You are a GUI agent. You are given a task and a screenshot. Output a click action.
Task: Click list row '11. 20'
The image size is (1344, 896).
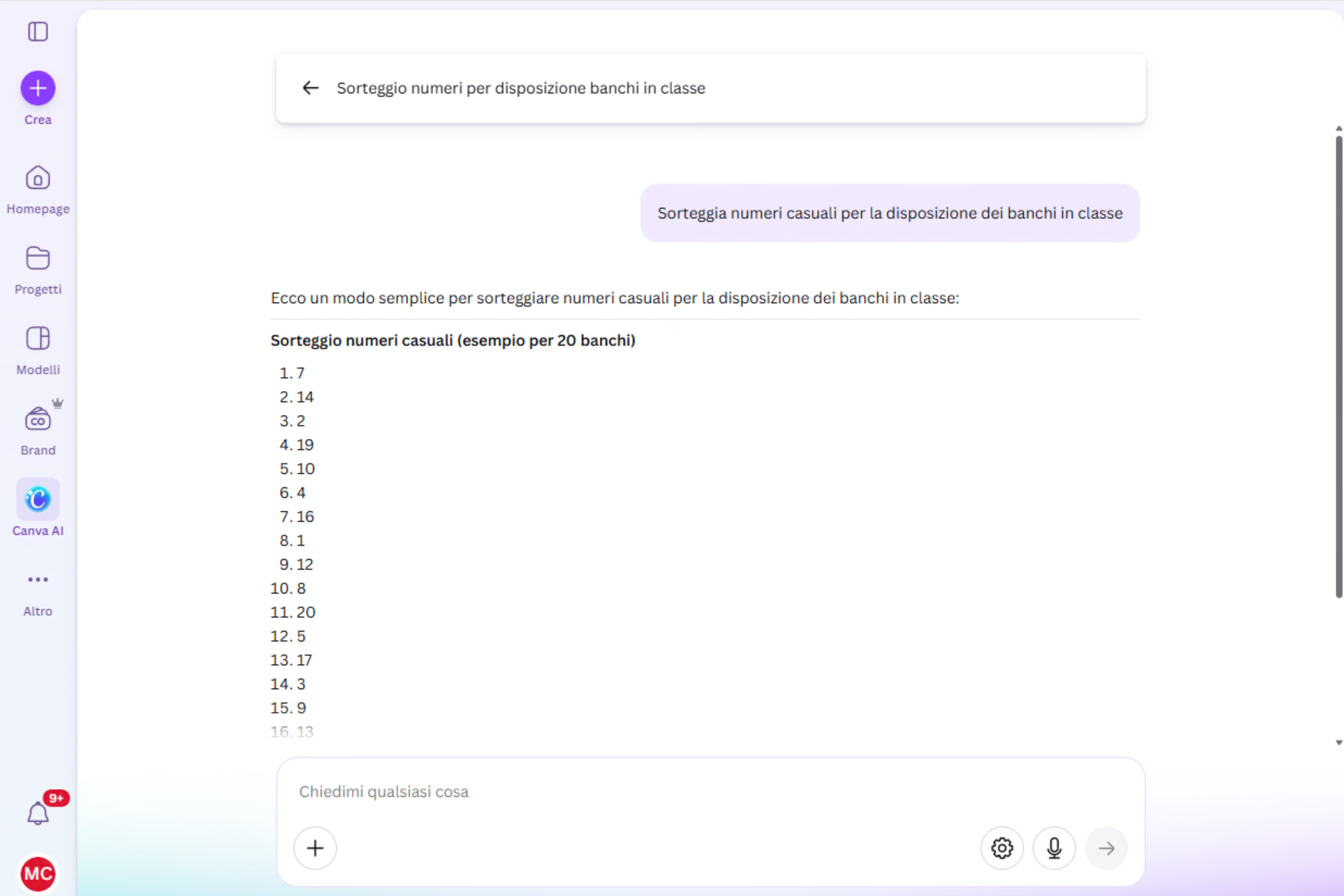293,613
